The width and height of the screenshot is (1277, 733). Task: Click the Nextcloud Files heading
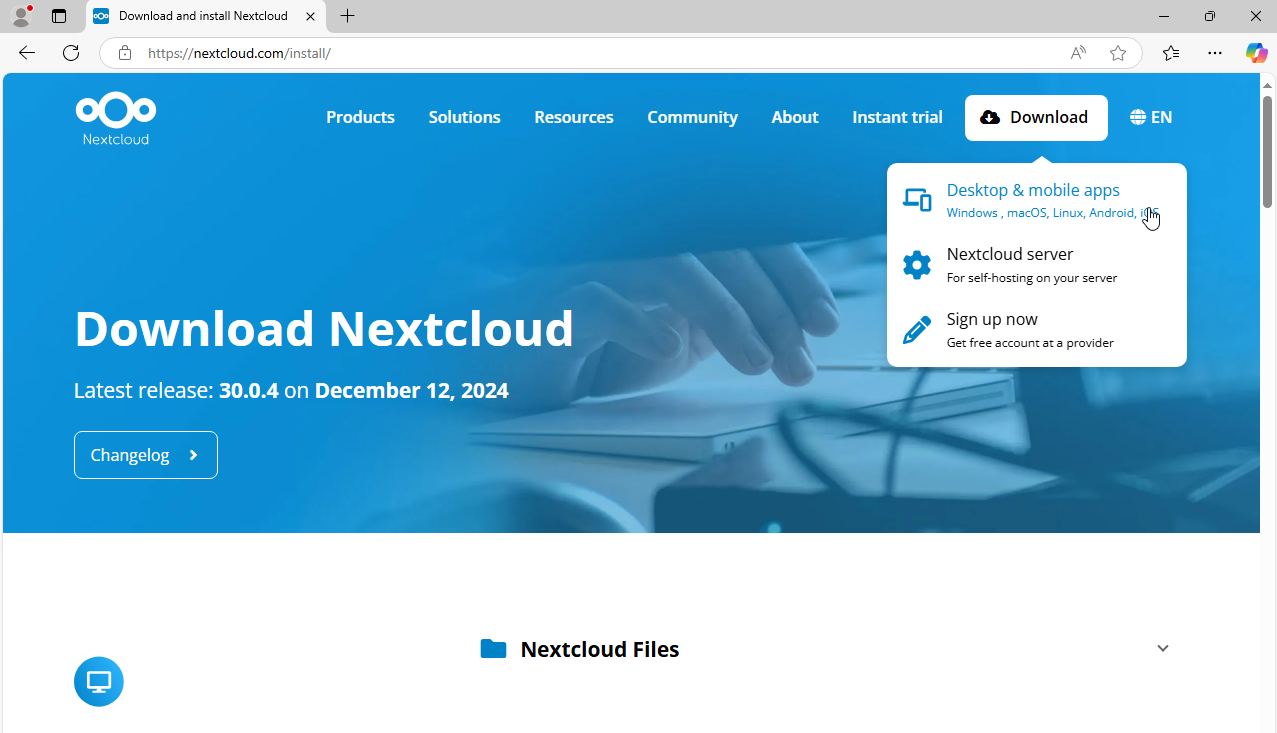click(x=600, y=649)
